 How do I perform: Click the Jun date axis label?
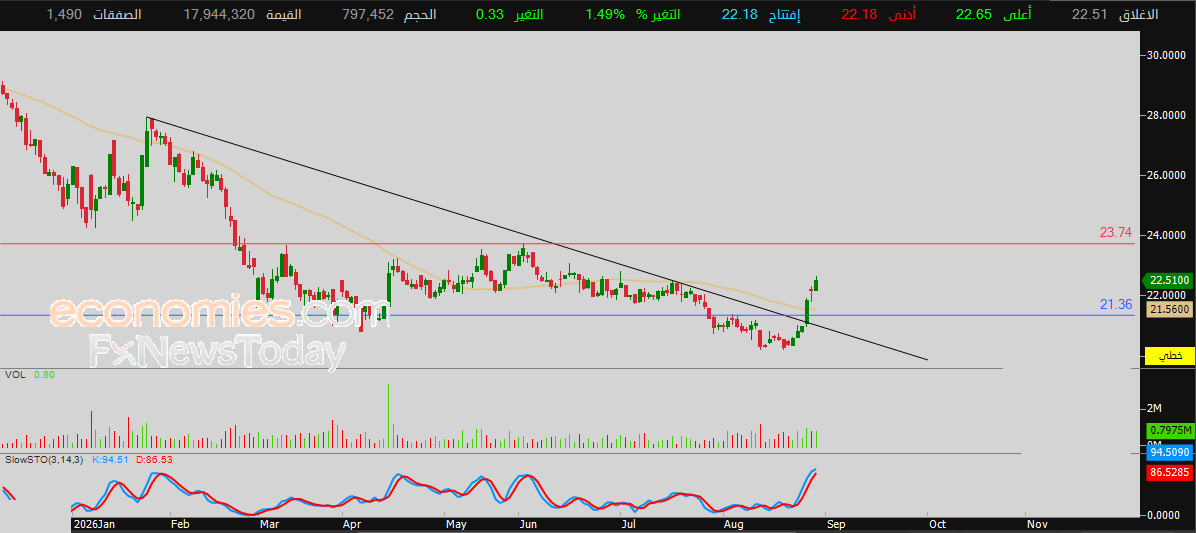point(528,525)
